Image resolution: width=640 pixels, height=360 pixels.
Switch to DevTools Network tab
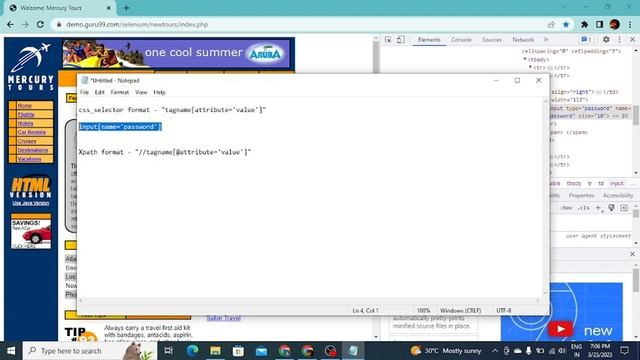coord(523,40)
